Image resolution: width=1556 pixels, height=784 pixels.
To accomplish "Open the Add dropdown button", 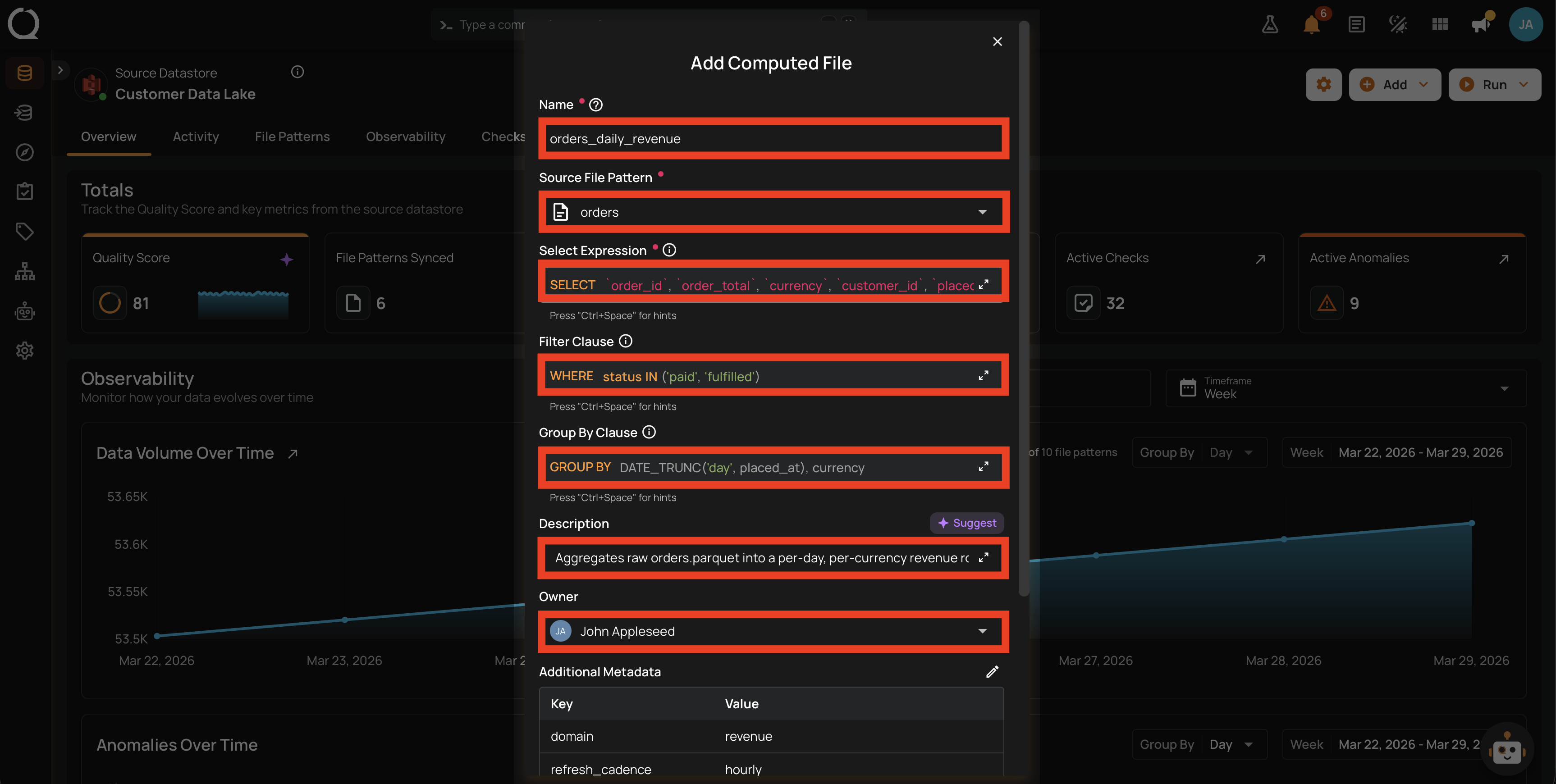I will point(1394,85).
